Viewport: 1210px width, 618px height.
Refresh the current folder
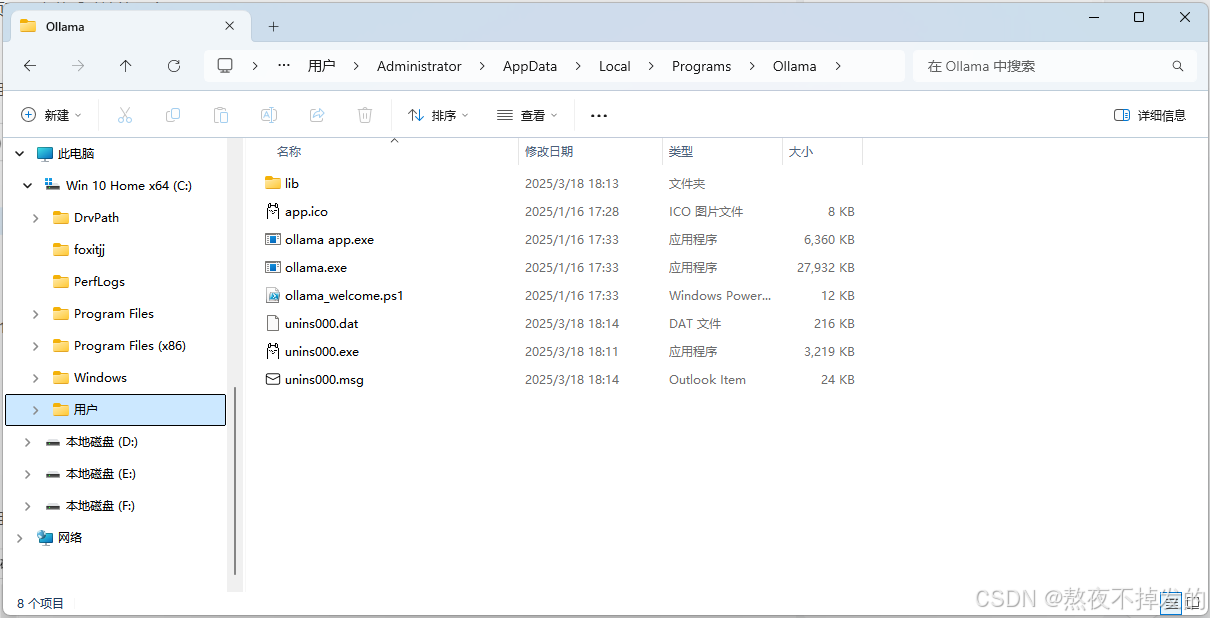(174, 66)
